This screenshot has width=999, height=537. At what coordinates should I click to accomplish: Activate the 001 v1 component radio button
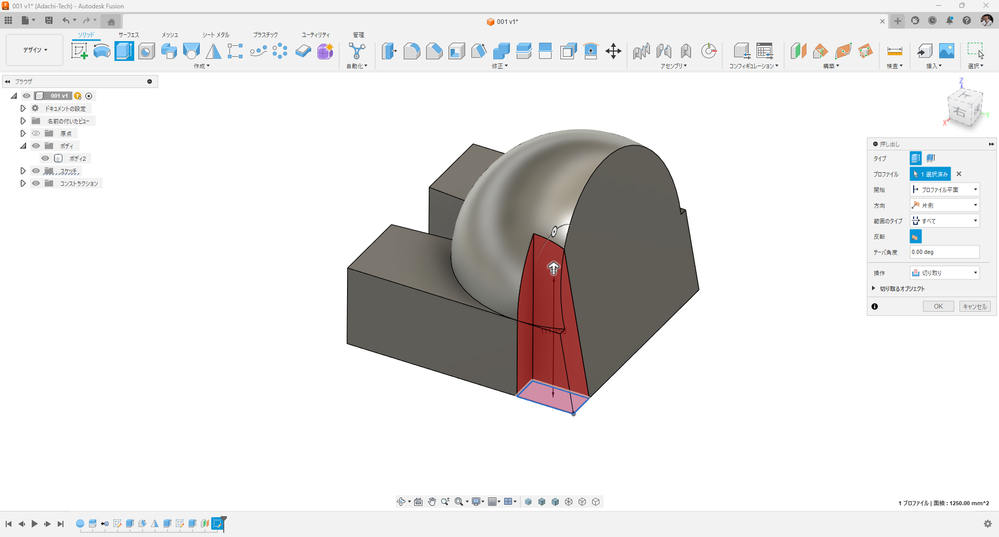(x=89, y=96)
